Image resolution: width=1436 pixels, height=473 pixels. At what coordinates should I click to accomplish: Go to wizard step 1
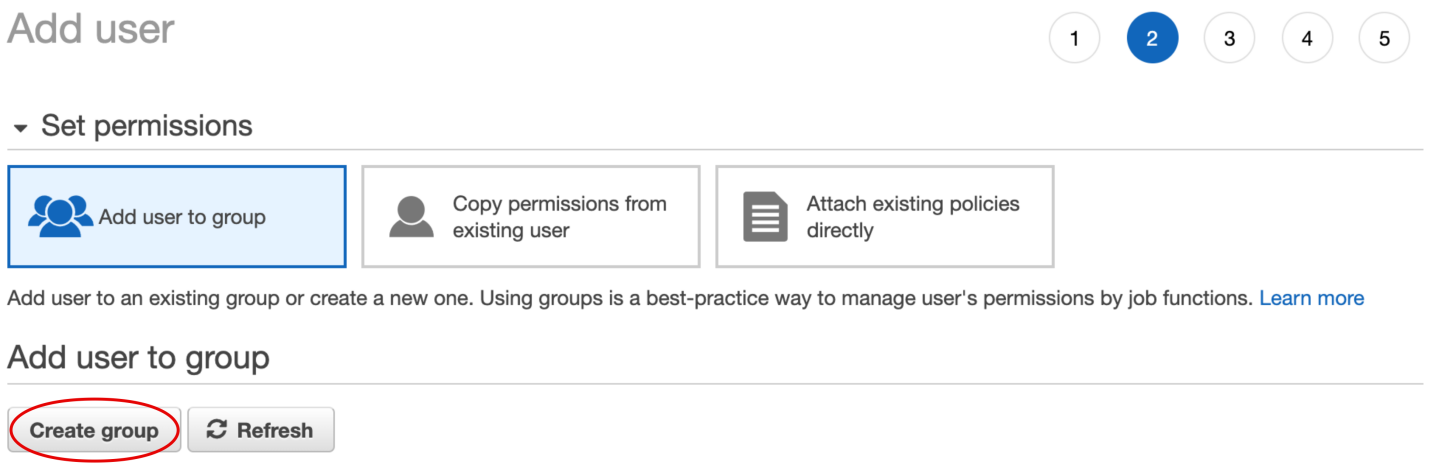pyautogui.click(x=1074, y=38)
